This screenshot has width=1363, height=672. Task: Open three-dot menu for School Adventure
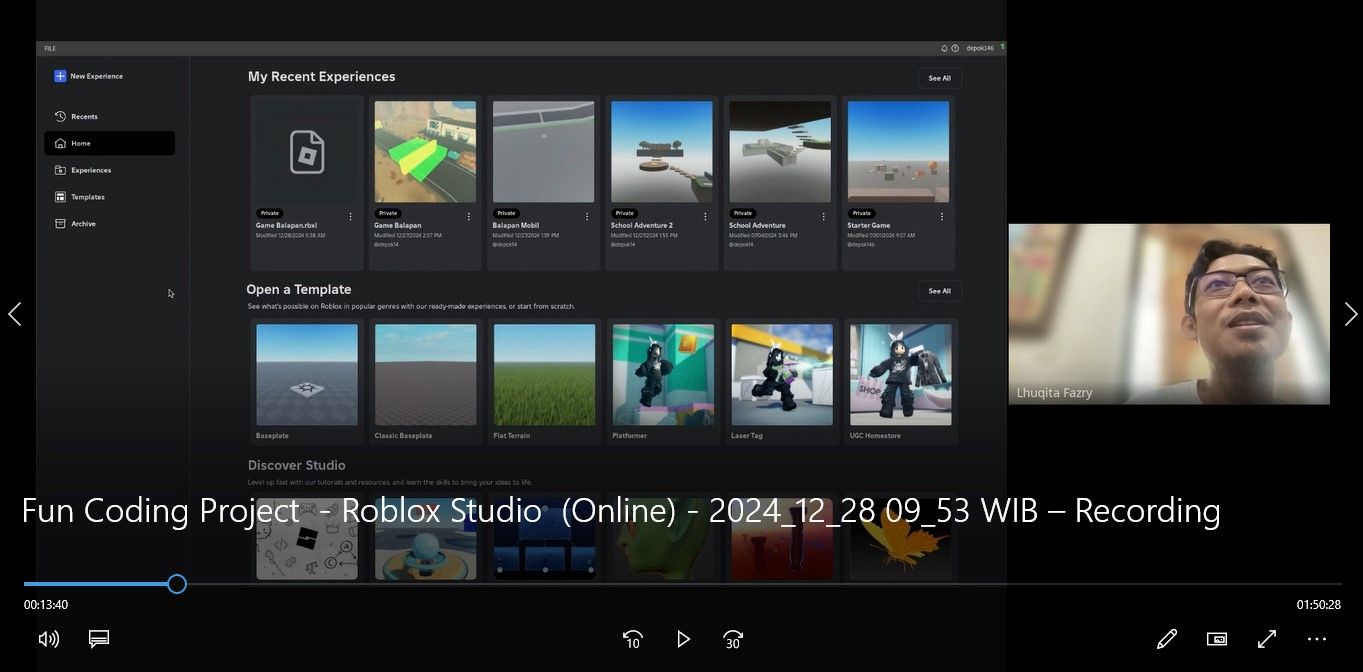click(x=823, y=216)
